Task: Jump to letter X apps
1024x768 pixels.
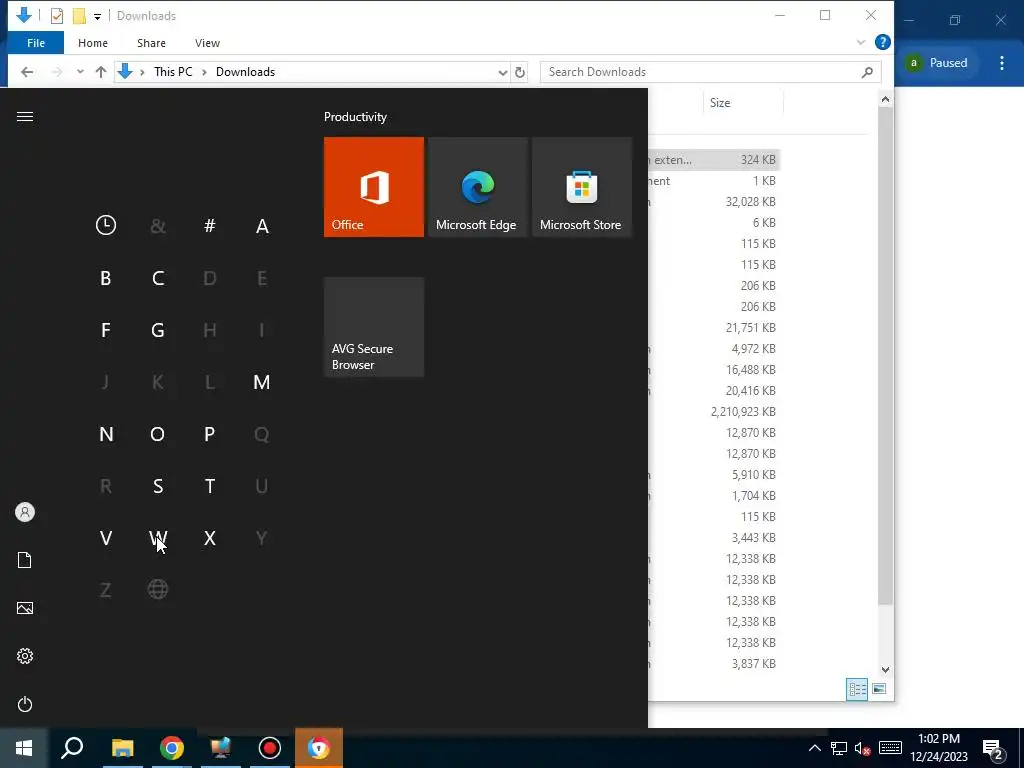Action: click(x=210, y=538)
